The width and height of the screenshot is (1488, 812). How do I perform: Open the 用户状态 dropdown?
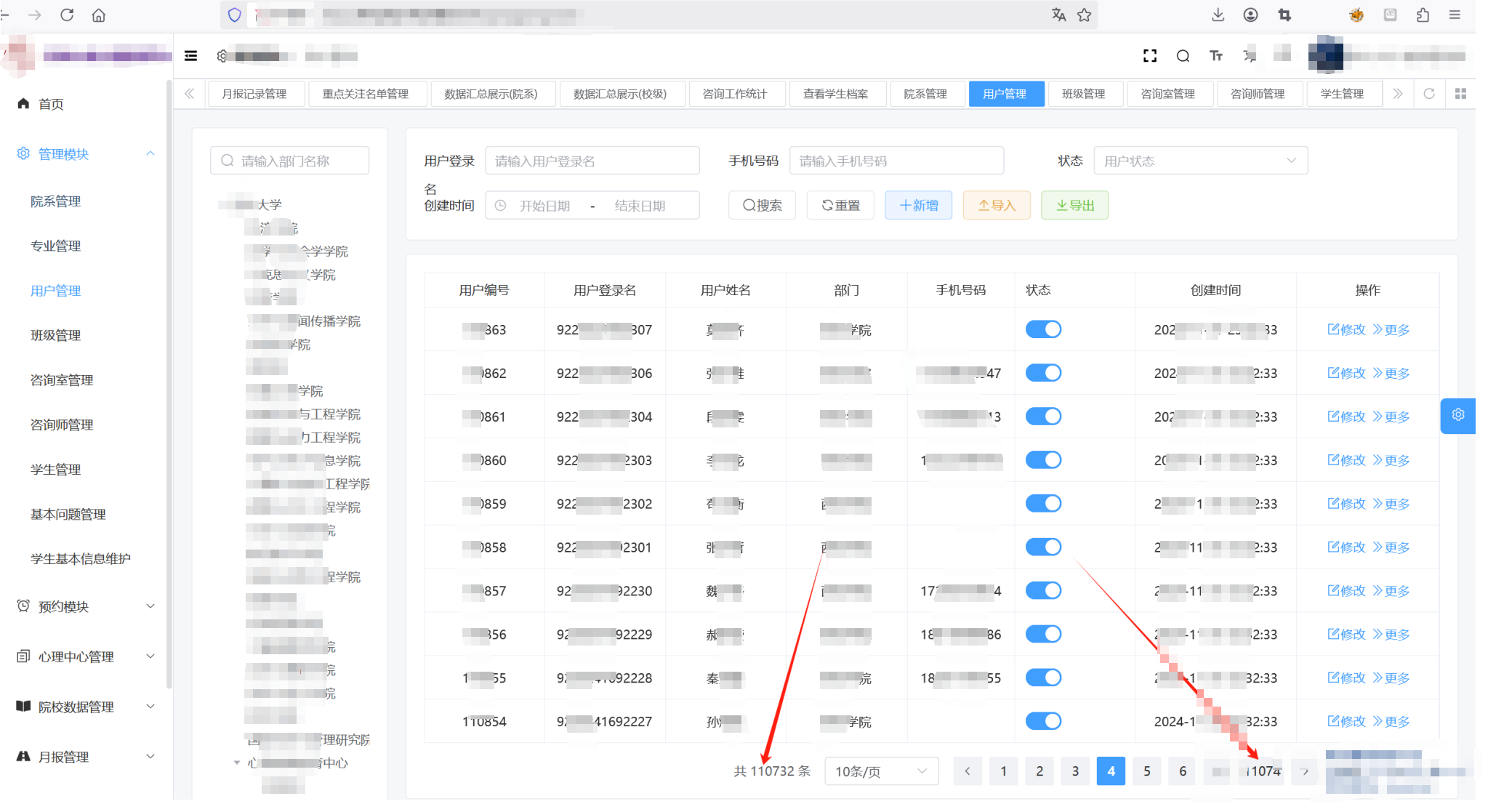tap(1199, 161)
